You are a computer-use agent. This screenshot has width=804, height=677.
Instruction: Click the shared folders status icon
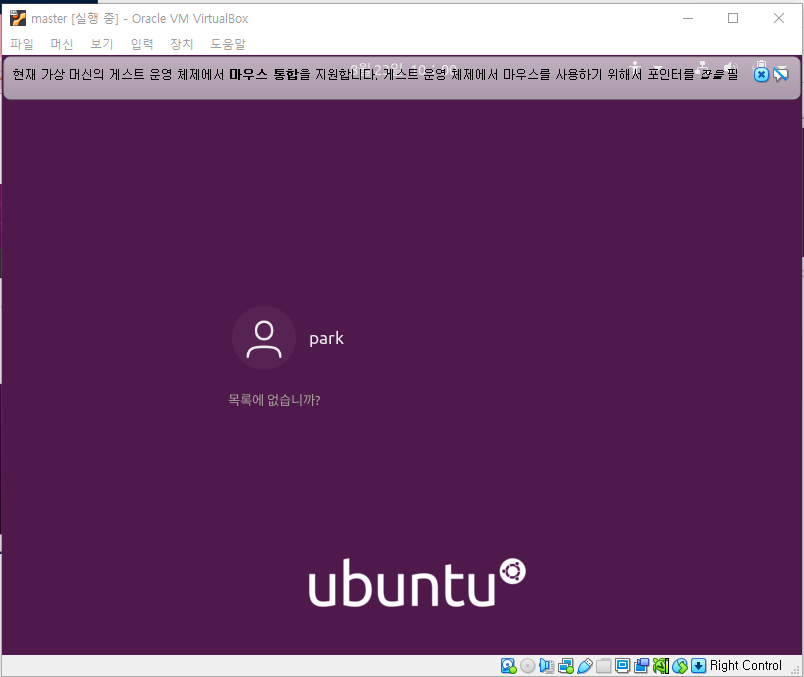click(604, 666)
